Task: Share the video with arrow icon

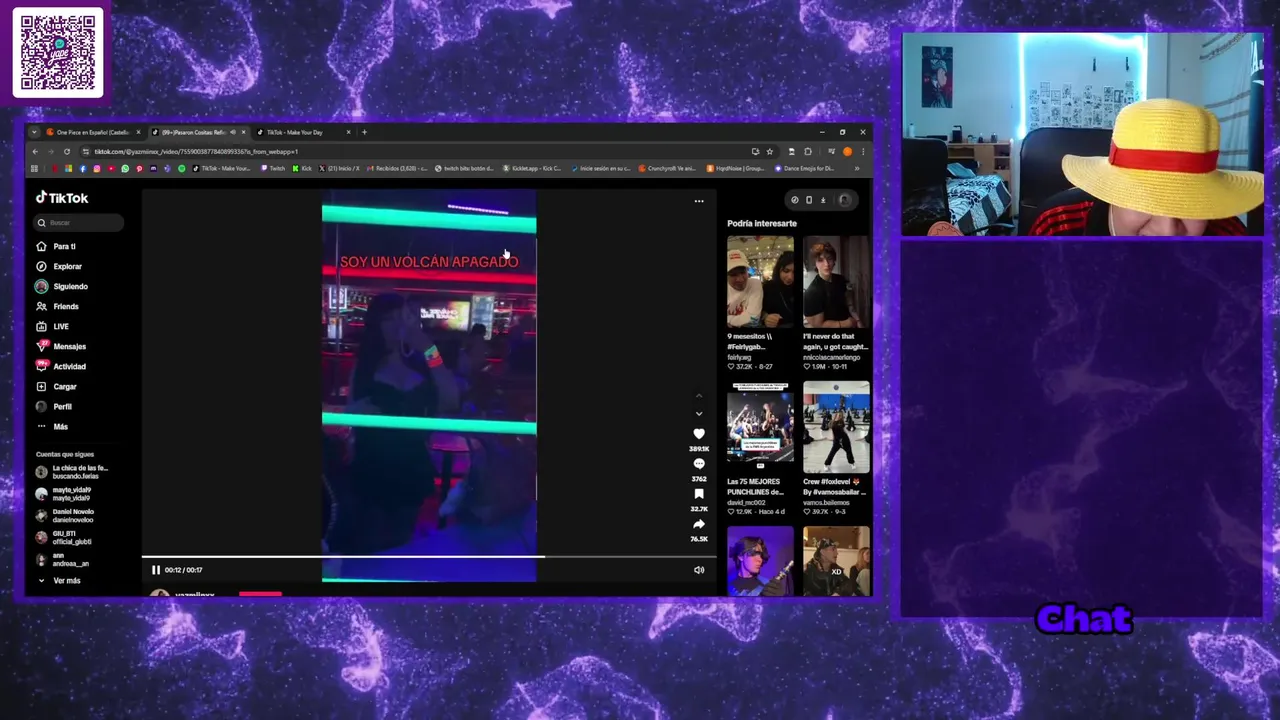Action: [x=699, y=524]
